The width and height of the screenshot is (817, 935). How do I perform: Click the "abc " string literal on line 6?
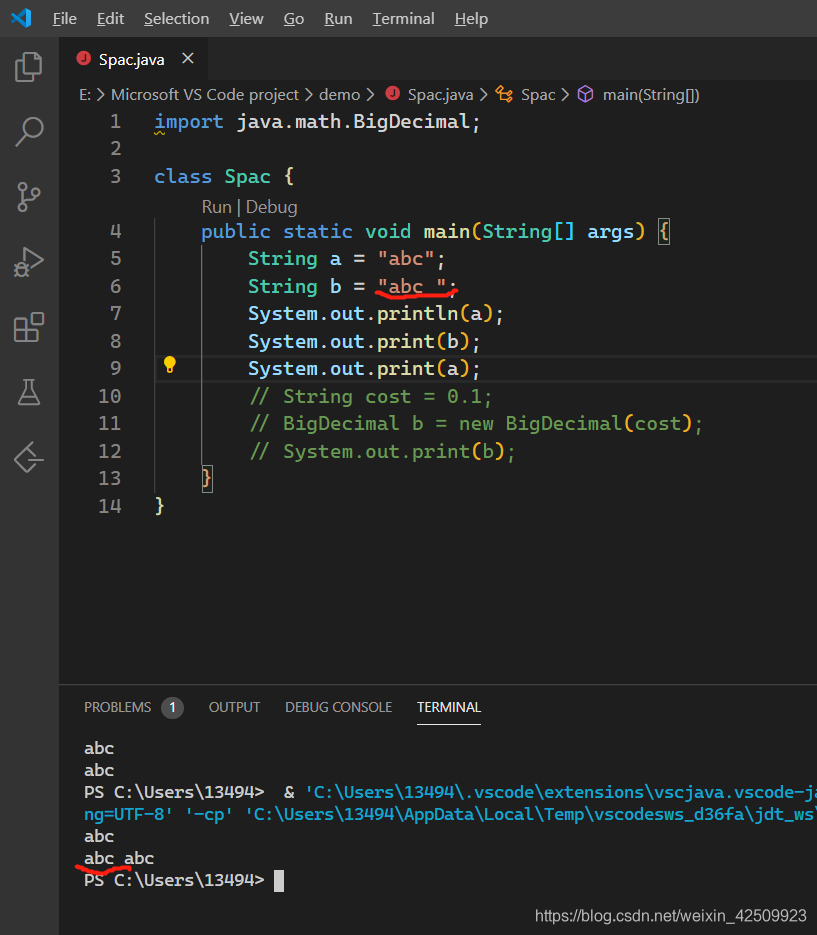coord(411,286)
